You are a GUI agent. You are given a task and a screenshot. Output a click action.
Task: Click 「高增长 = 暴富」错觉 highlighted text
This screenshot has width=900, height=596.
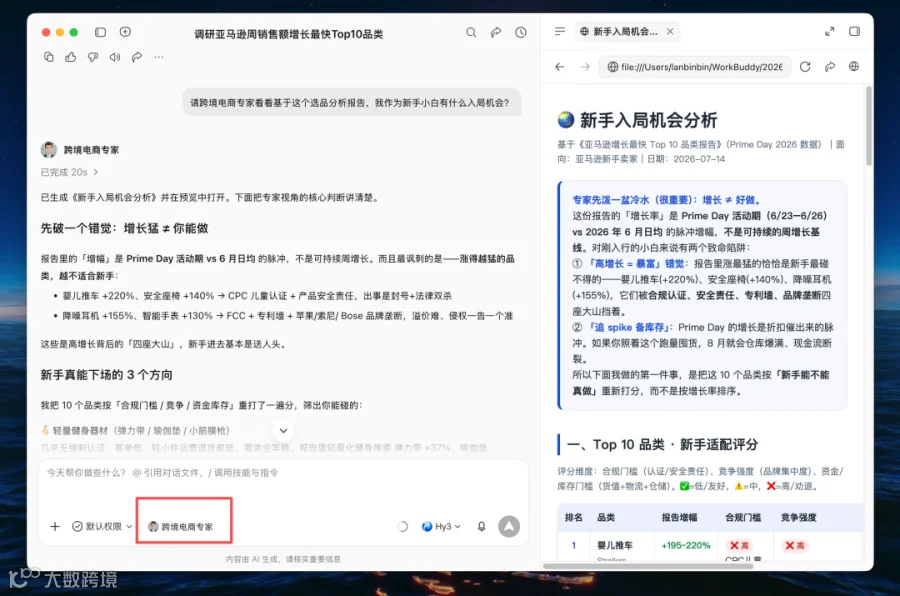click(636, 264)
